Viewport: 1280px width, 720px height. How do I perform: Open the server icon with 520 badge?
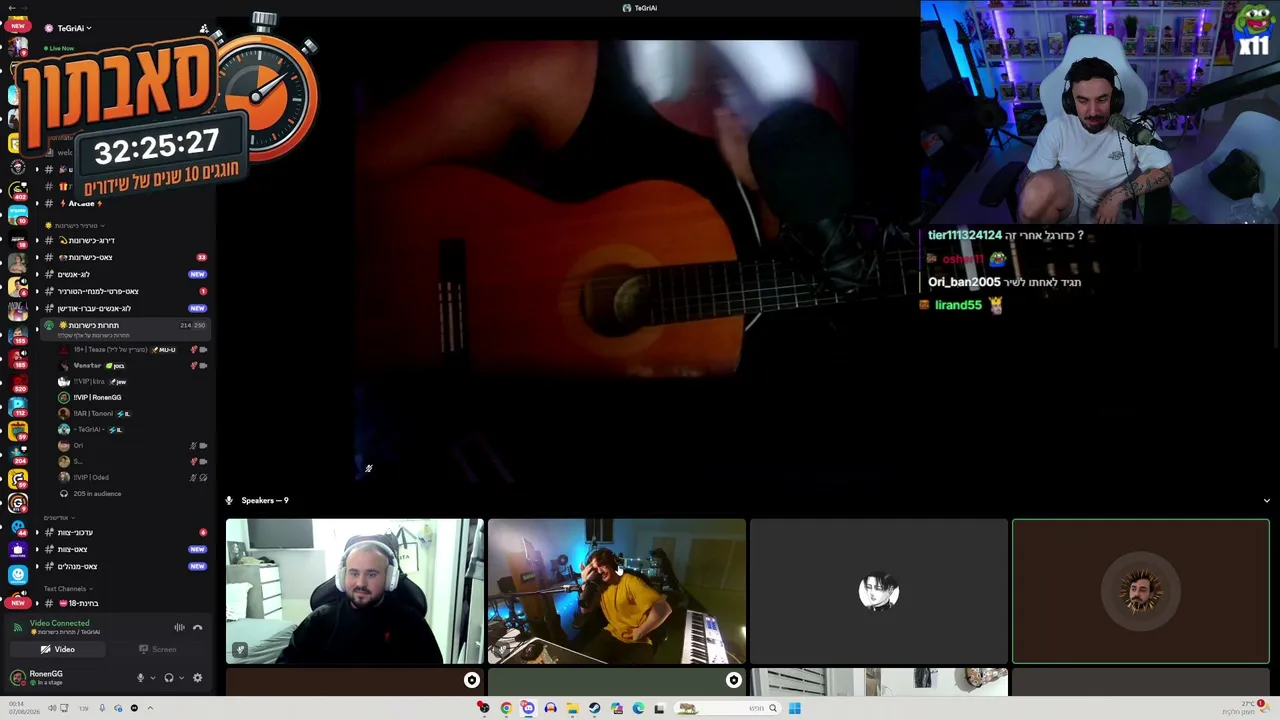click(17, 383)
